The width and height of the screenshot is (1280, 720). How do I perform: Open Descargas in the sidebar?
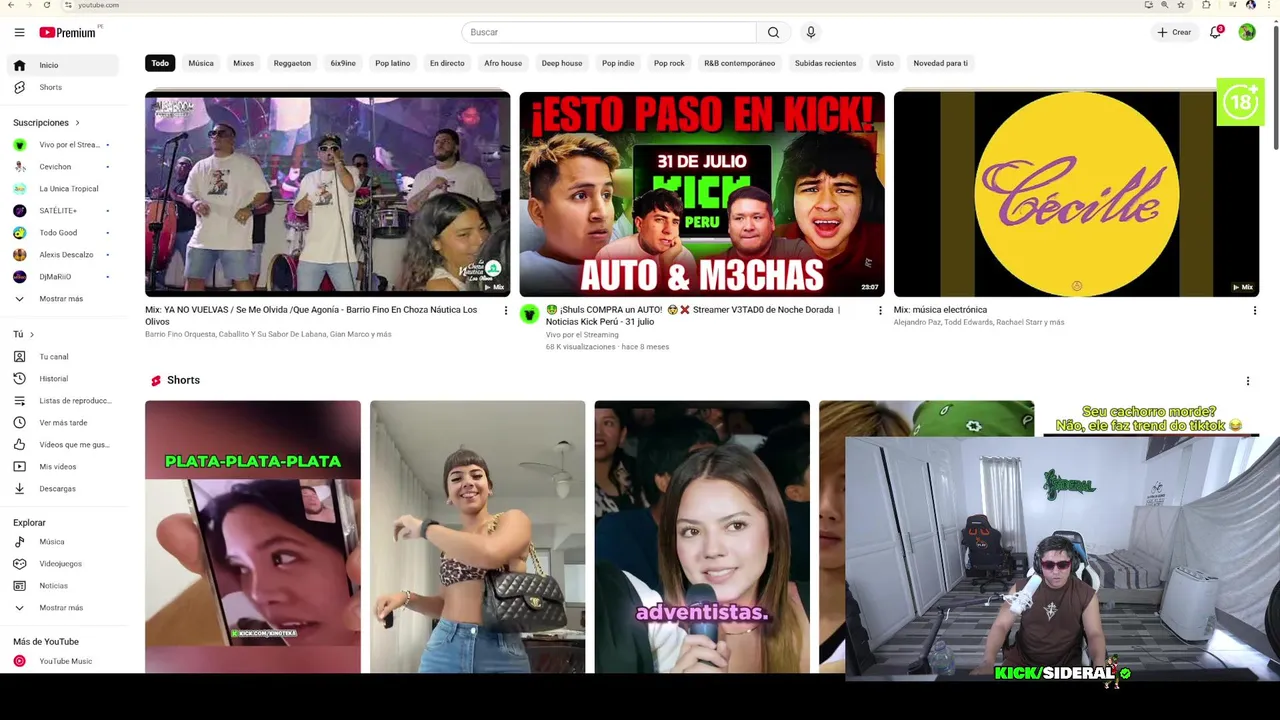tap(62, 488)
